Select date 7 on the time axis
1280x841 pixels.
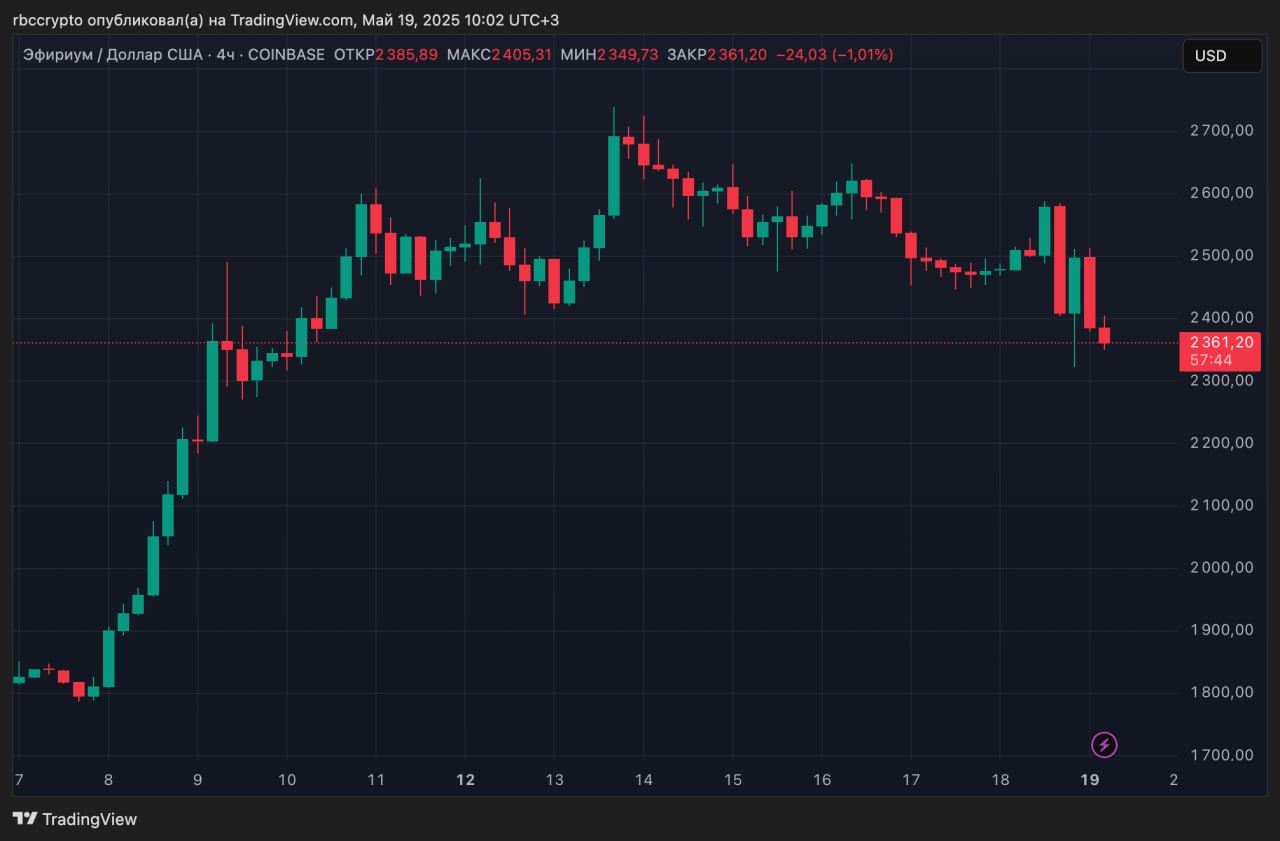18,779
